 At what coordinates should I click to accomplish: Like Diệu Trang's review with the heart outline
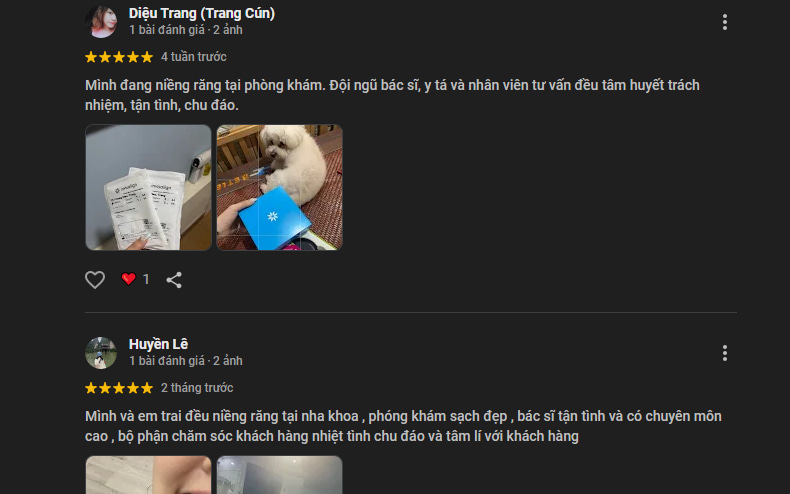tap(95, 280)
